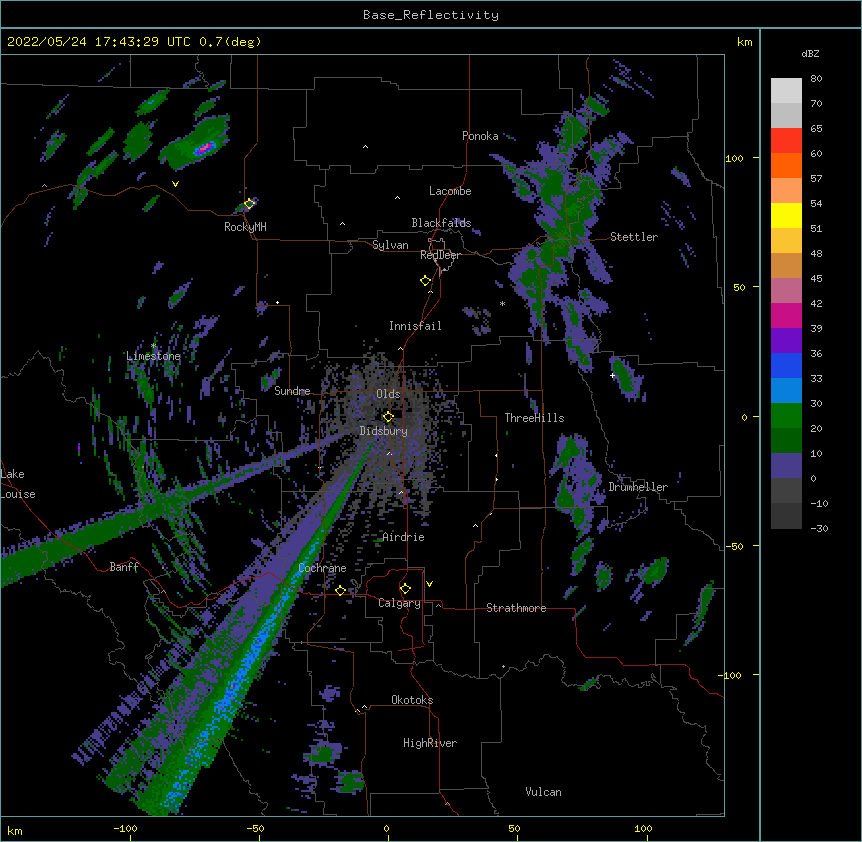This screenshot has width=862, height=842.
Task: Click the -100 tick label on the bottom axis
Action: (125, 828)
